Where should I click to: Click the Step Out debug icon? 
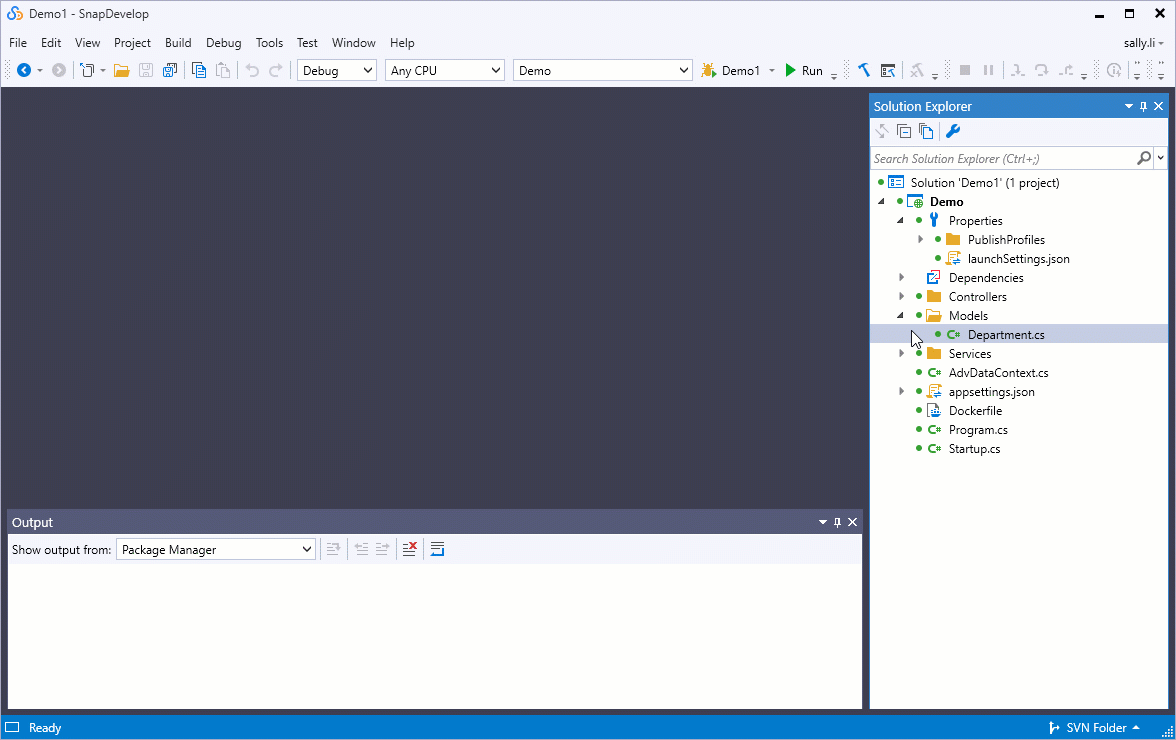coord(1066,70)
